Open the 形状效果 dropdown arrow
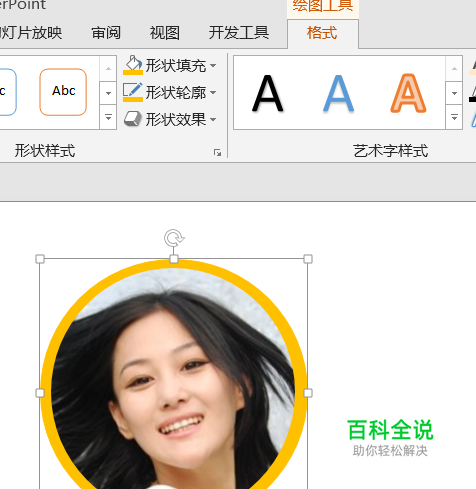Image resolution: width=476 pixels, height=489 pixels. pyautogui.click(x=213, y=119)
